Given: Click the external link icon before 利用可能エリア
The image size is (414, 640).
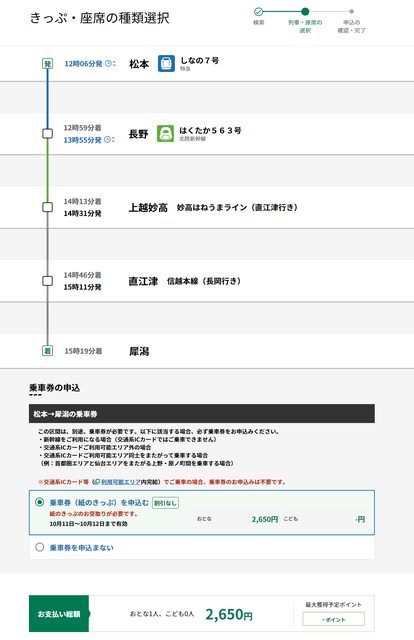Looking at the screenshot, I should 97,482.
